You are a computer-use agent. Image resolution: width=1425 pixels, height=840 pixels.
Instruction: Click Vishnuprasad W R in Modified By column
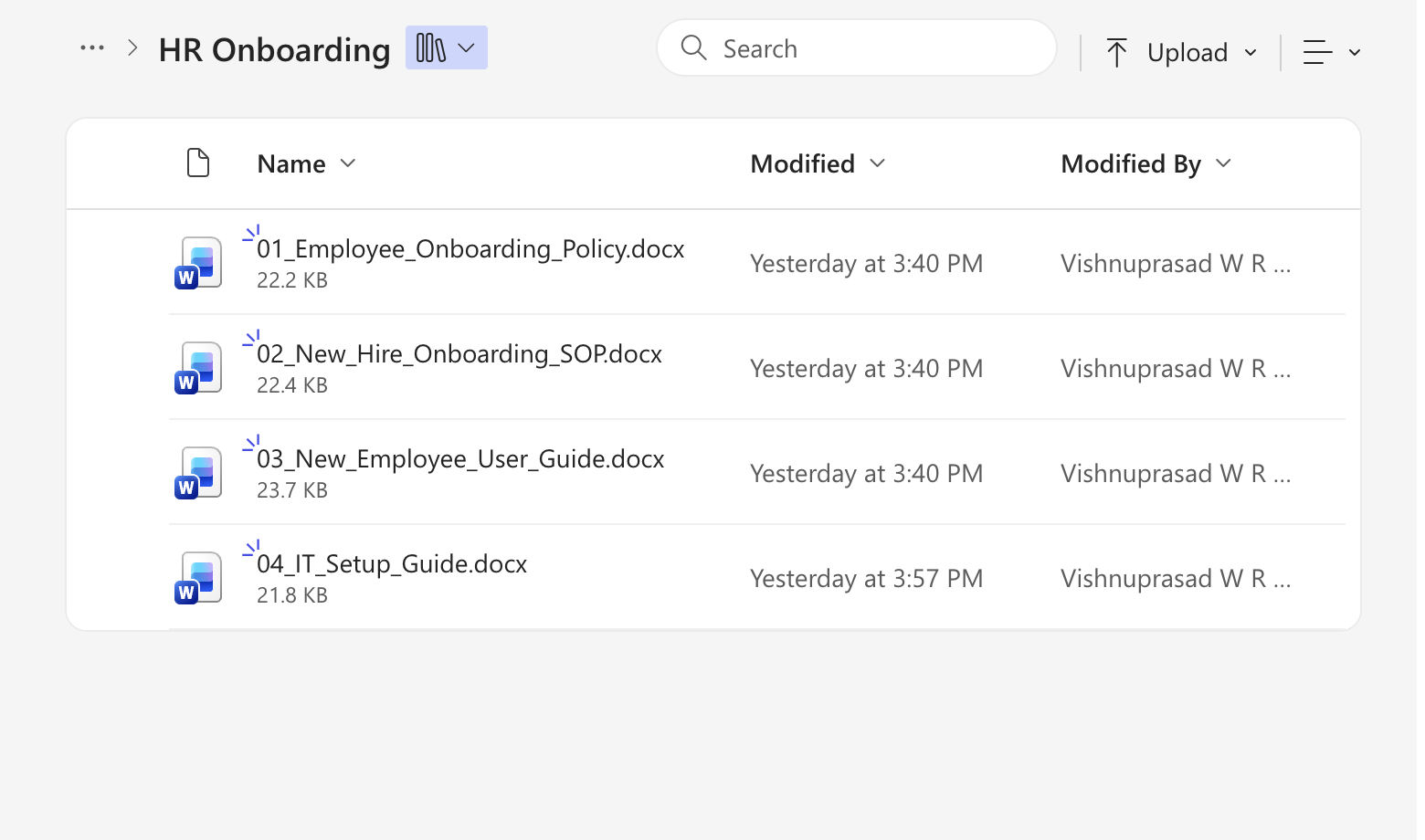tap(1175, 263)
